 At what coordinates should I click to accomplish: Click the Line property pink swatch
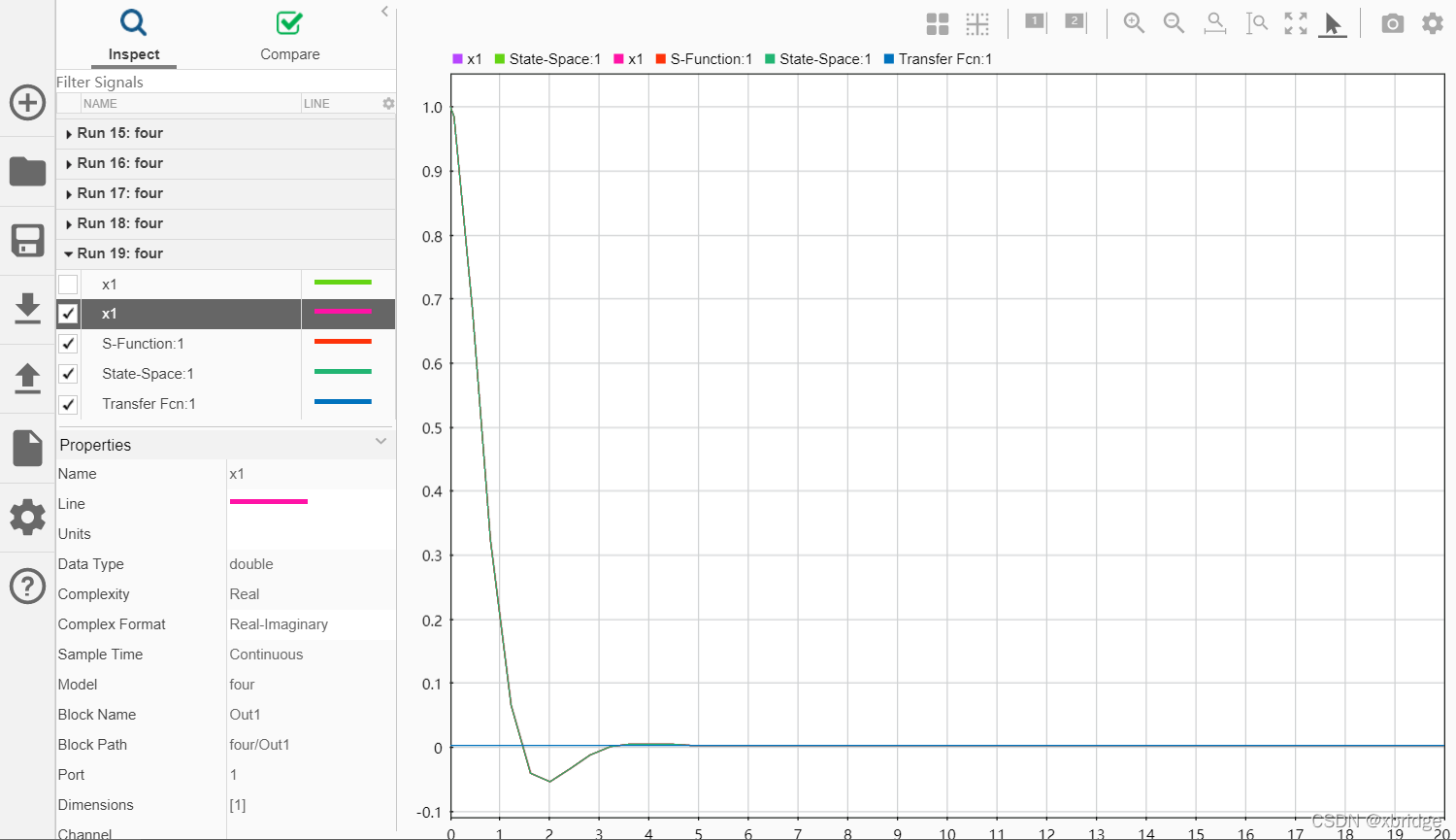pos(269,502)
